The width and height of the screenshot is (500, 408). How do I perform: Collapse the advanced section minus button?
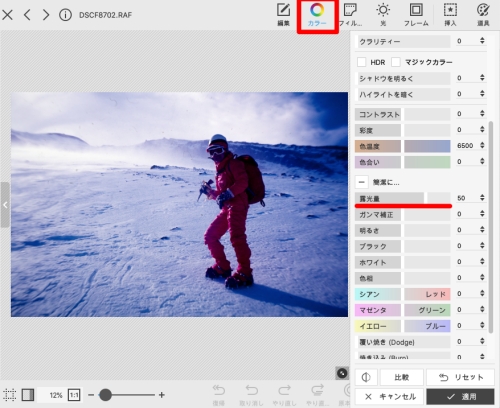click(x=362, y=182)
